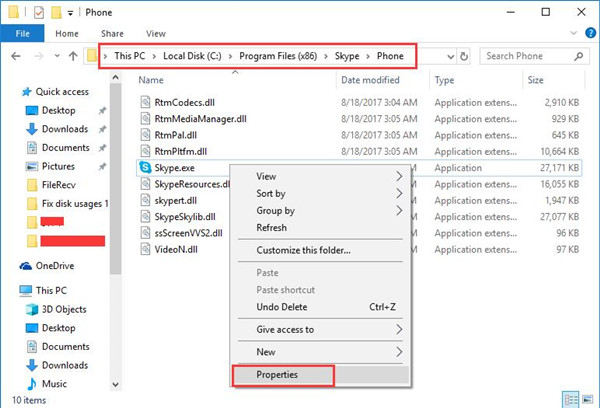The height and width of the screenshot is (408, 600).
Task: Go back with the back arrow
Action: [x=16, y=56]
